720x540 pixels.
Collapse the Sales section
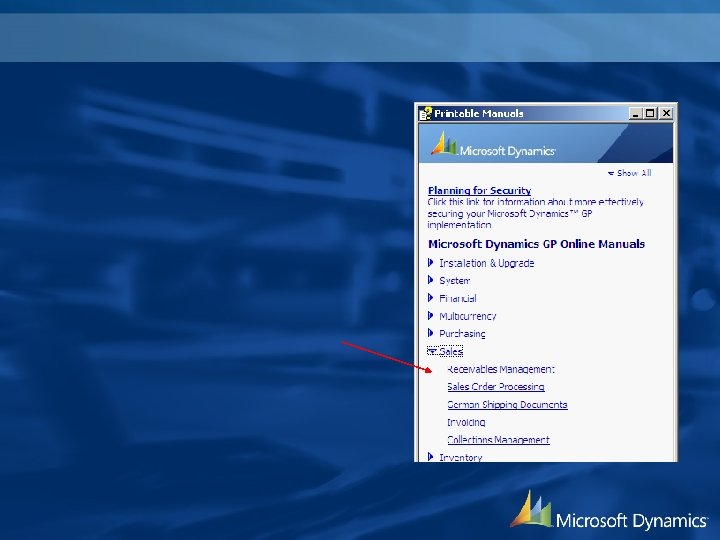point(445,351)
